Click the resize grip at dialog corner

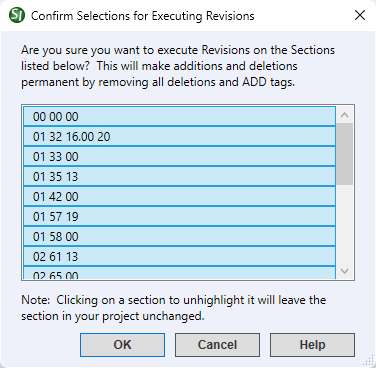369,361
